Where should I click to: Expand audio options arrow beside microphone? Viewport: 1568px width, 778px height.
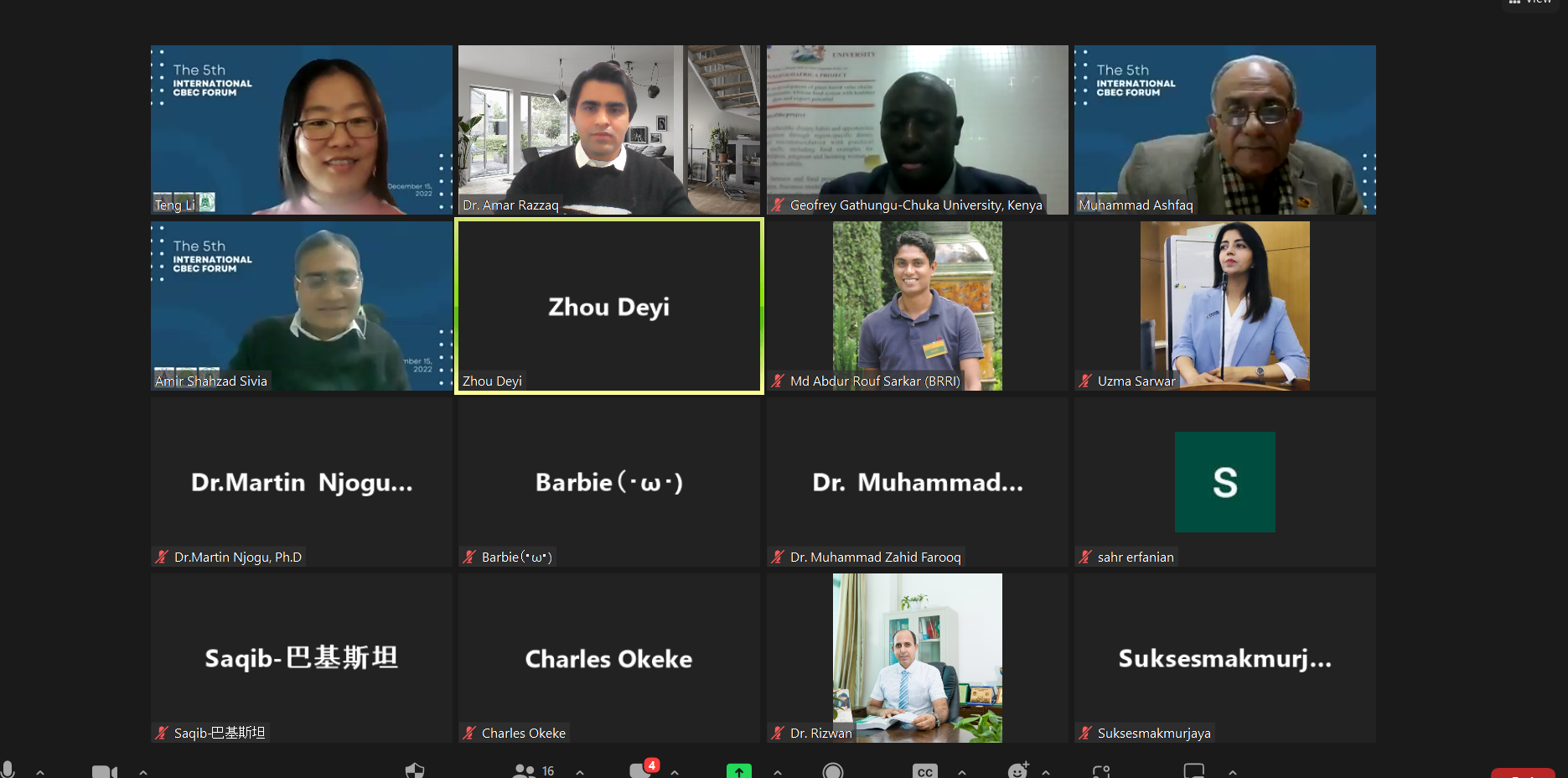pos(40,772)
